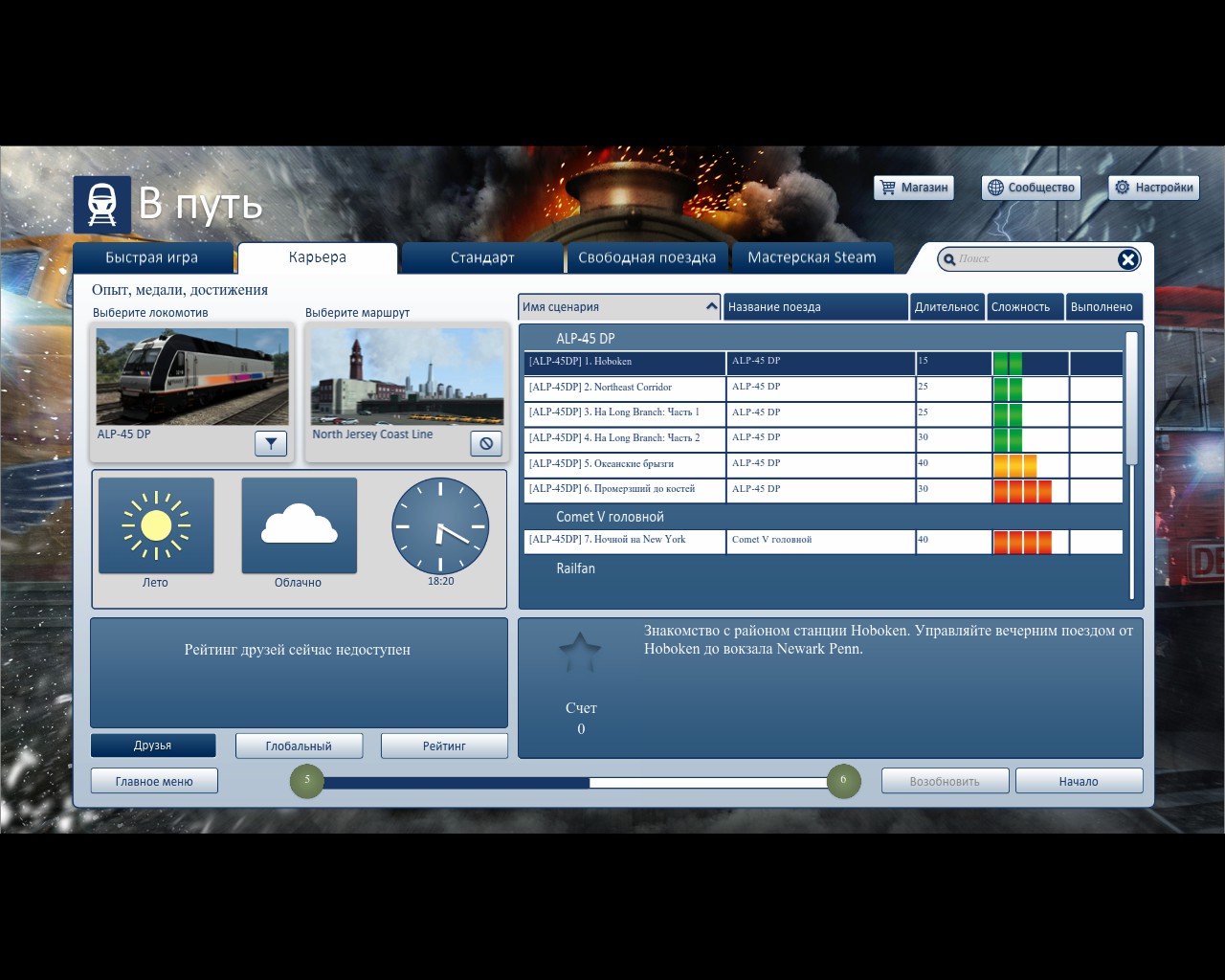
Task: Click the magnifier search icon
Action: pos(949,259)
